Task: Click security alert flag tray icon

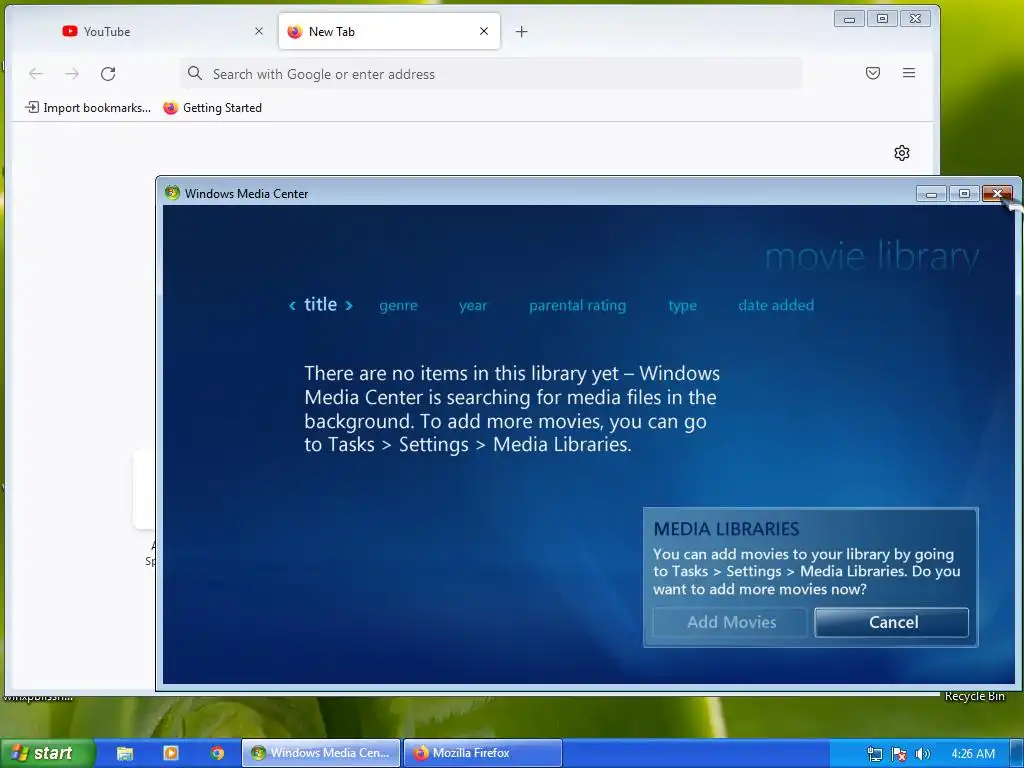Action: (899, 754)
